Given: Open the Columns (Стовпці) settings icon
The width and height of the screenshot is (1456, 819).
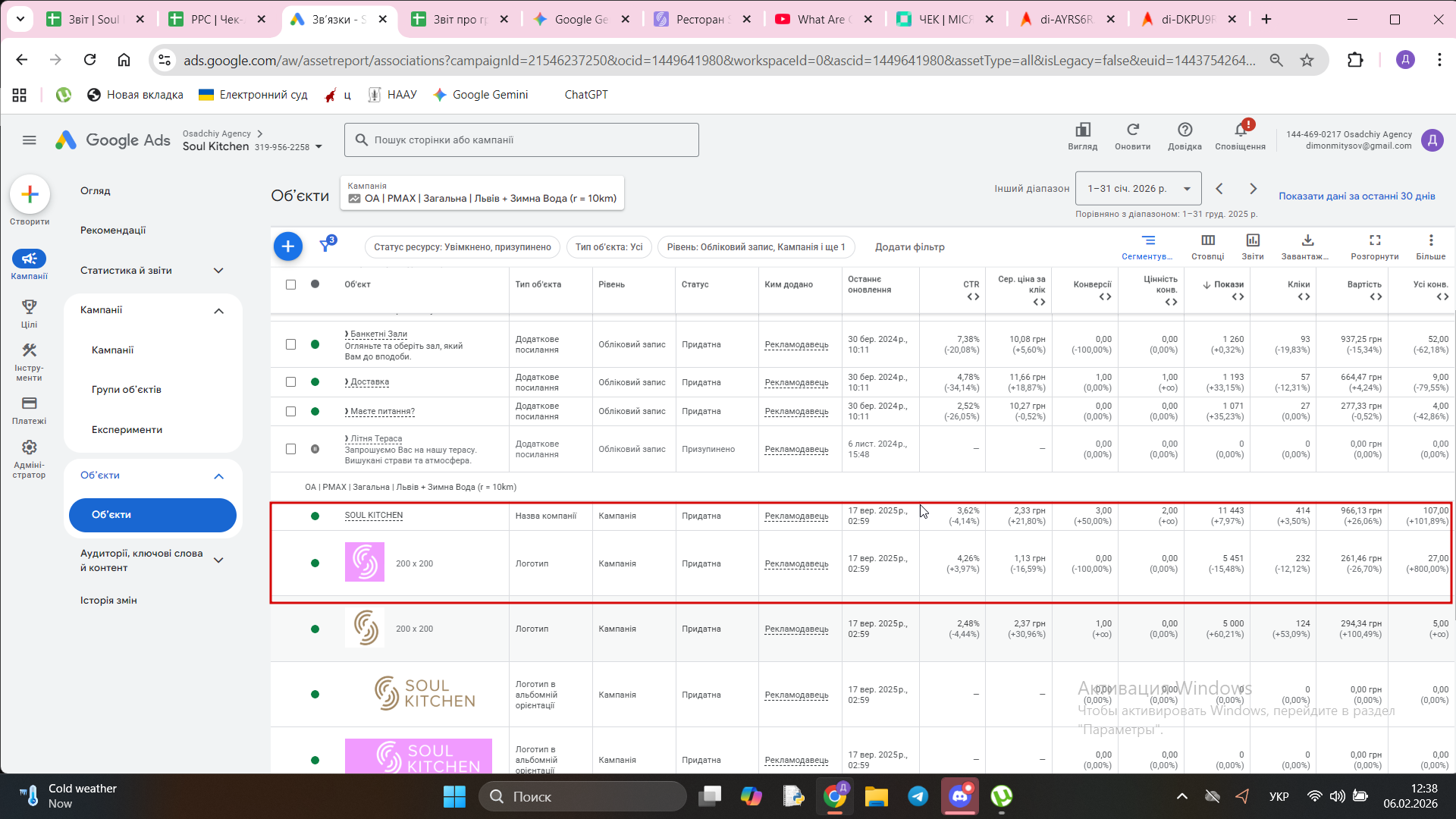Looking at the screenshot, I should pyautogui.click(x=1208, y=246).
